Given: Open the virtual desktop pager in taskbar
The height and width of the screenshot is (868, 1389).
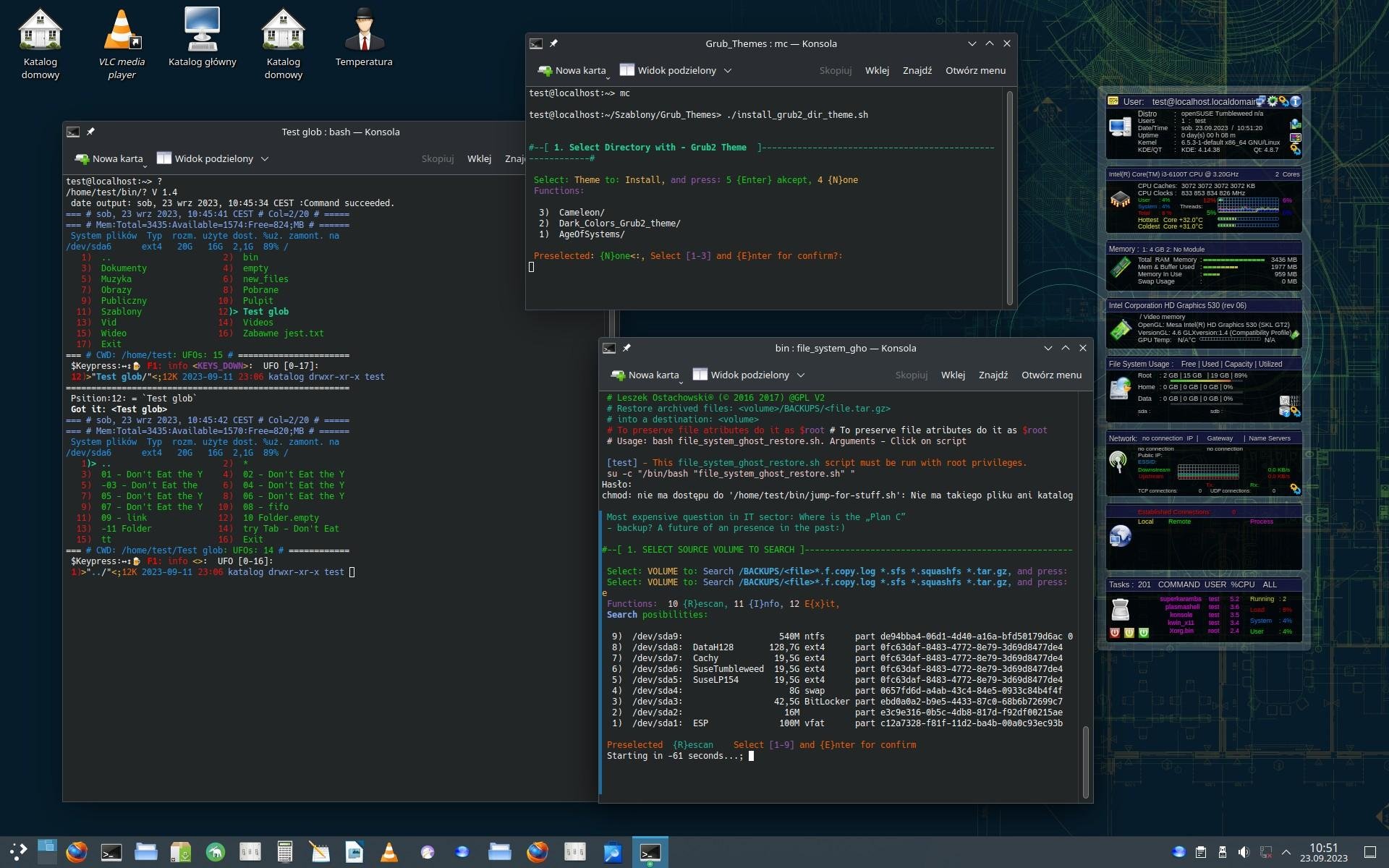Looking at the screenshot, I should coord(47,852).
